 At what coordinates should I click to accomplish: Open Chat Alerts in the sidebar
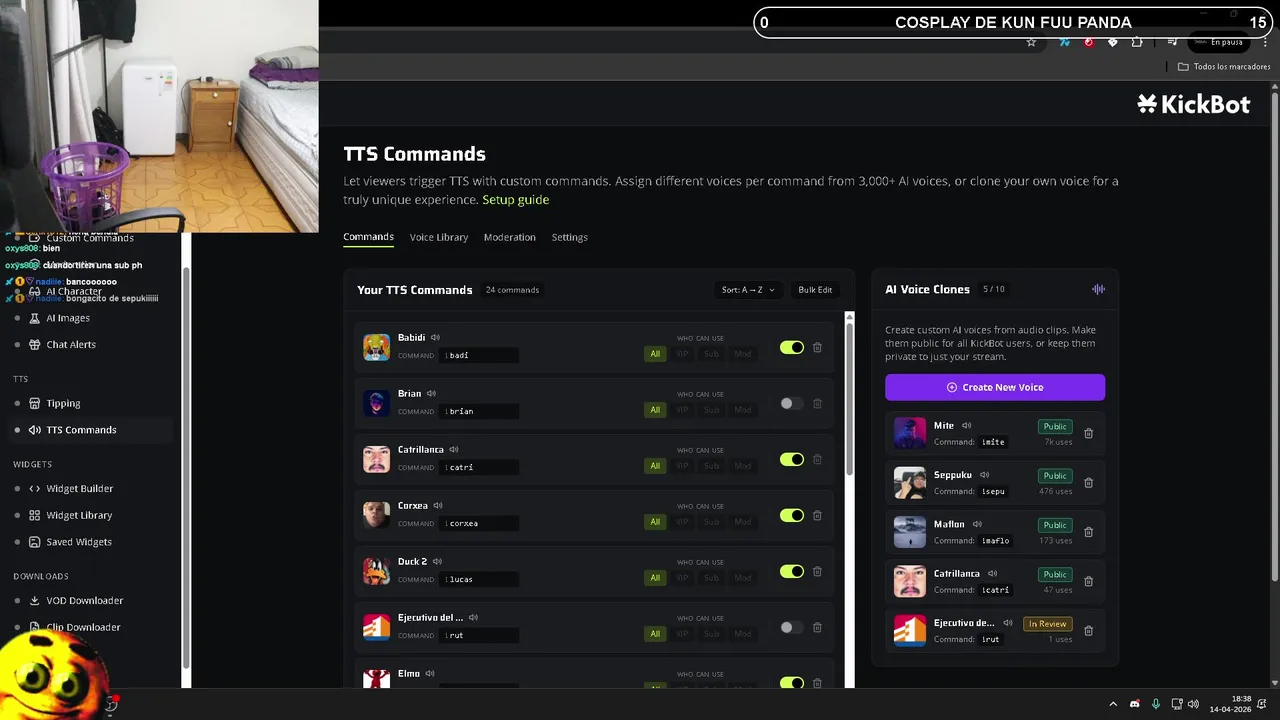pyautogui.click(x=71, y=344)
